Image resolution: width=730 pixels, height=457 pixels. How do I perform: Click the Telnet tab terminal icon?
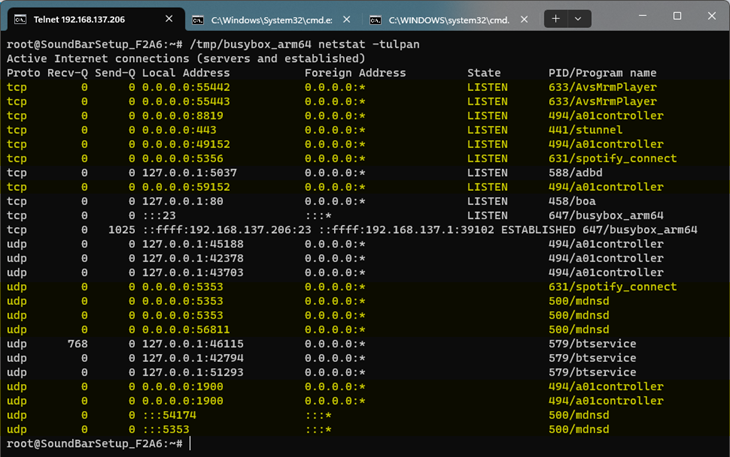20,19
